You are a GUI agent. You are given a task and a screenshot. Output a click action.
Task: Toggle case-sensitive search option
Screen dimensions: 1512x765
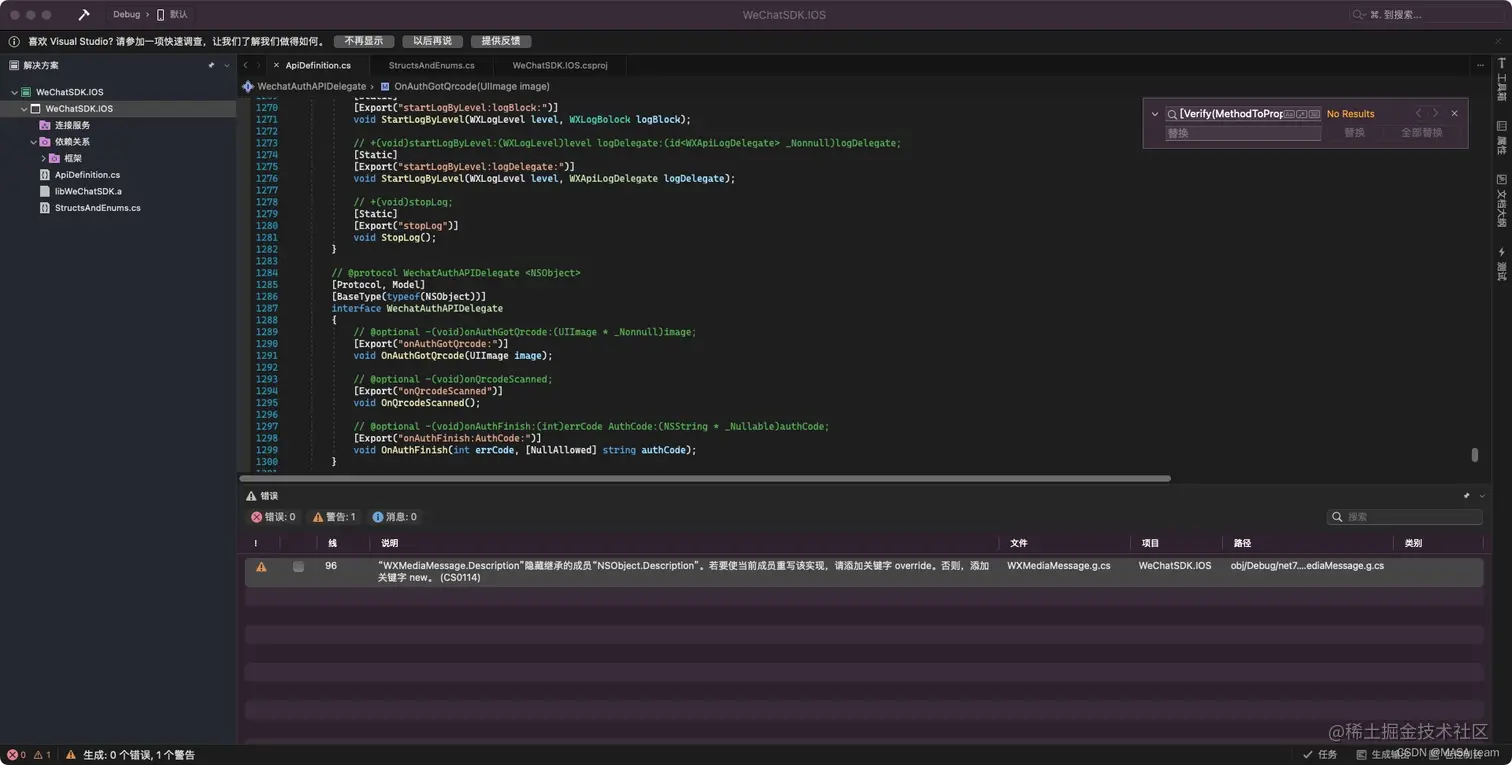pos(1289,114)
